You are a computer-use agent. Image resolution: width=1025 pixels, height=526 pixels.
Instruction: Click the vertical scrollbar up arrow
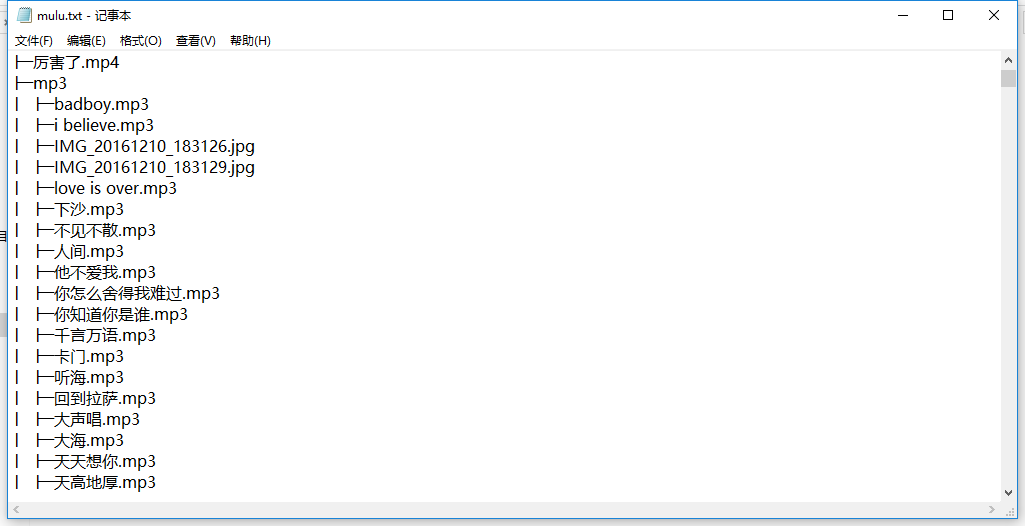[1008, 60]
